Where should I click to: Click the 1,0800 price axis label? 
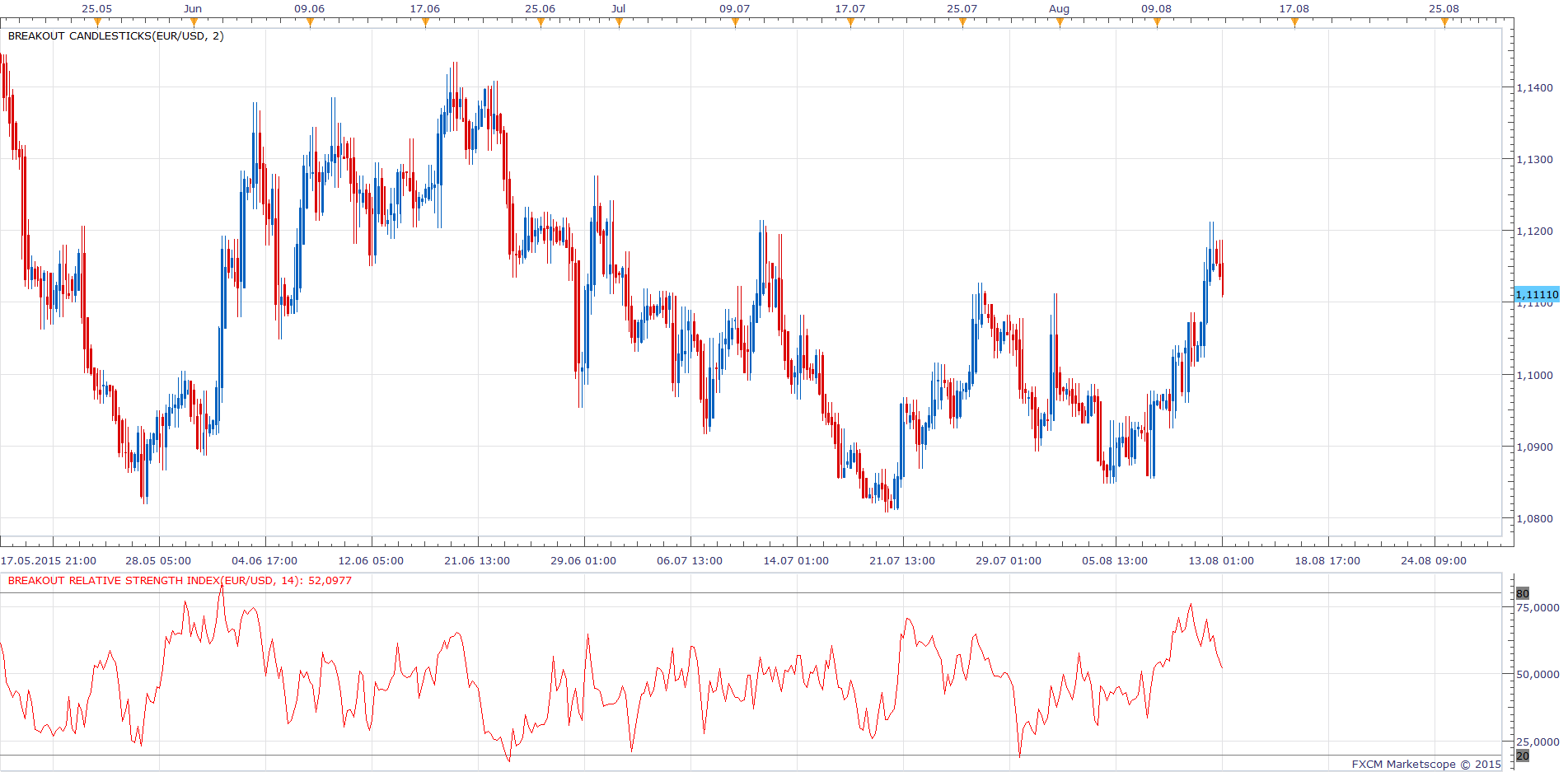(1534, 518)
